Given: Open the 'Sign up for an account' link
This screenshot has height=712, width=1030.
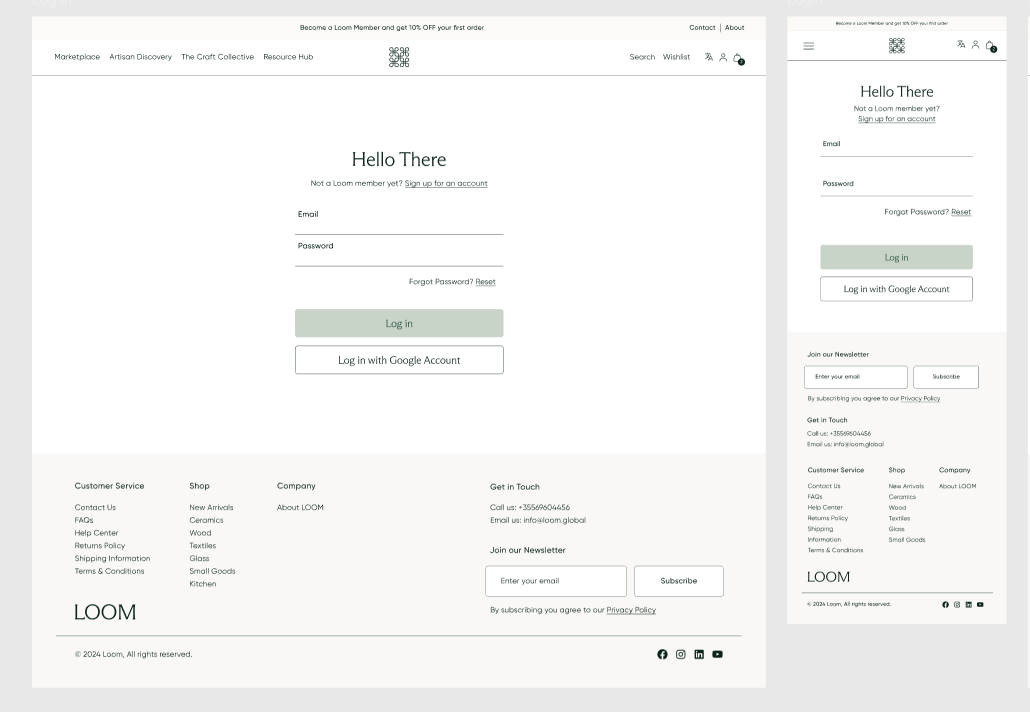Looking at the screenshot, I should pos(445,183).
